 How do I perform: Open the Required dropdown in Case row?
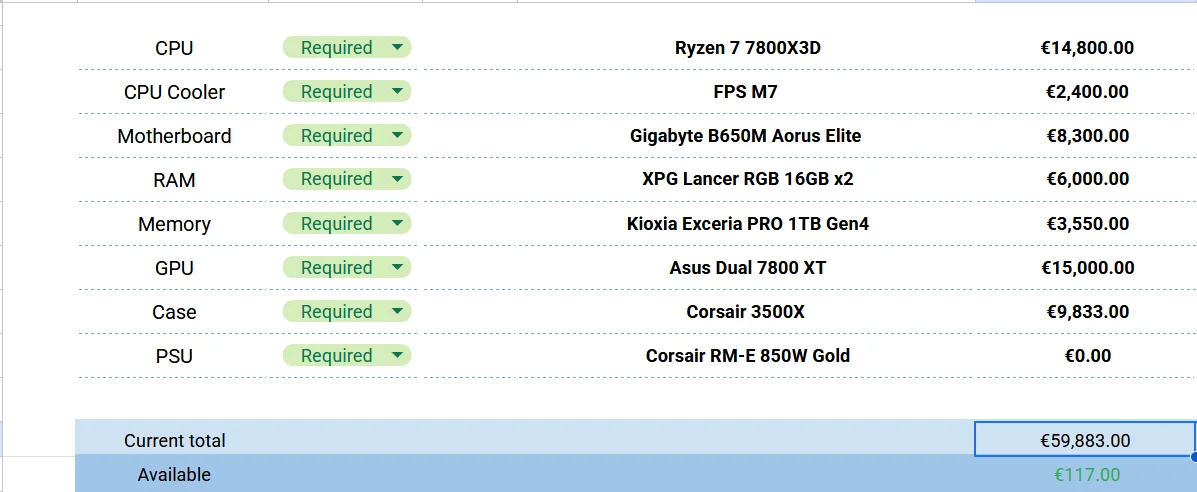[347, 312]
